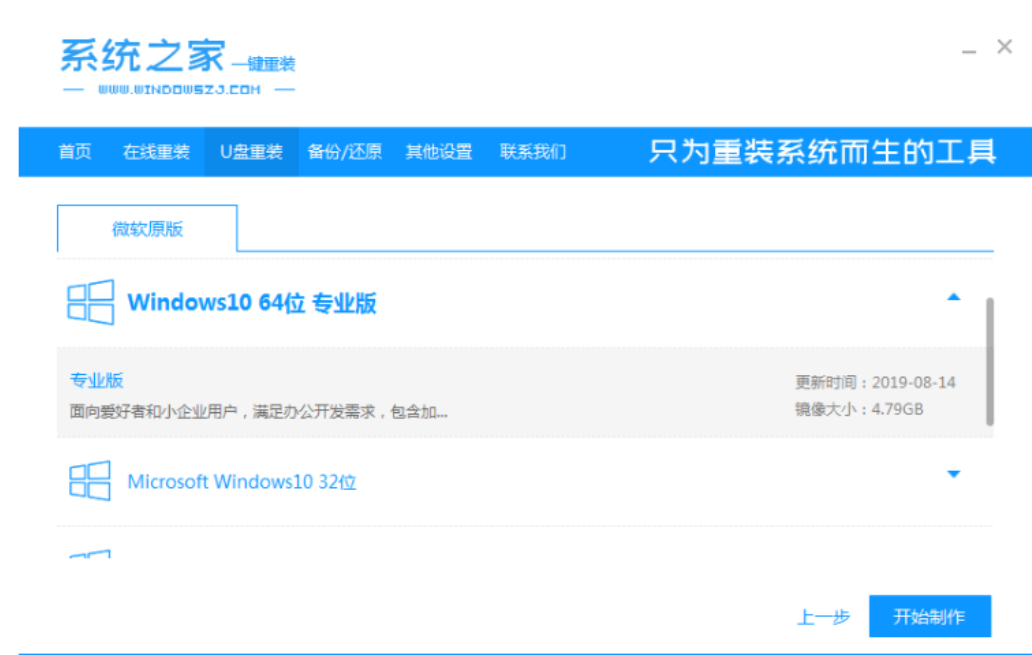Click the Windows logo beside Windows10 64位 专业版
1032x655 pixels.
pos(90,302)
